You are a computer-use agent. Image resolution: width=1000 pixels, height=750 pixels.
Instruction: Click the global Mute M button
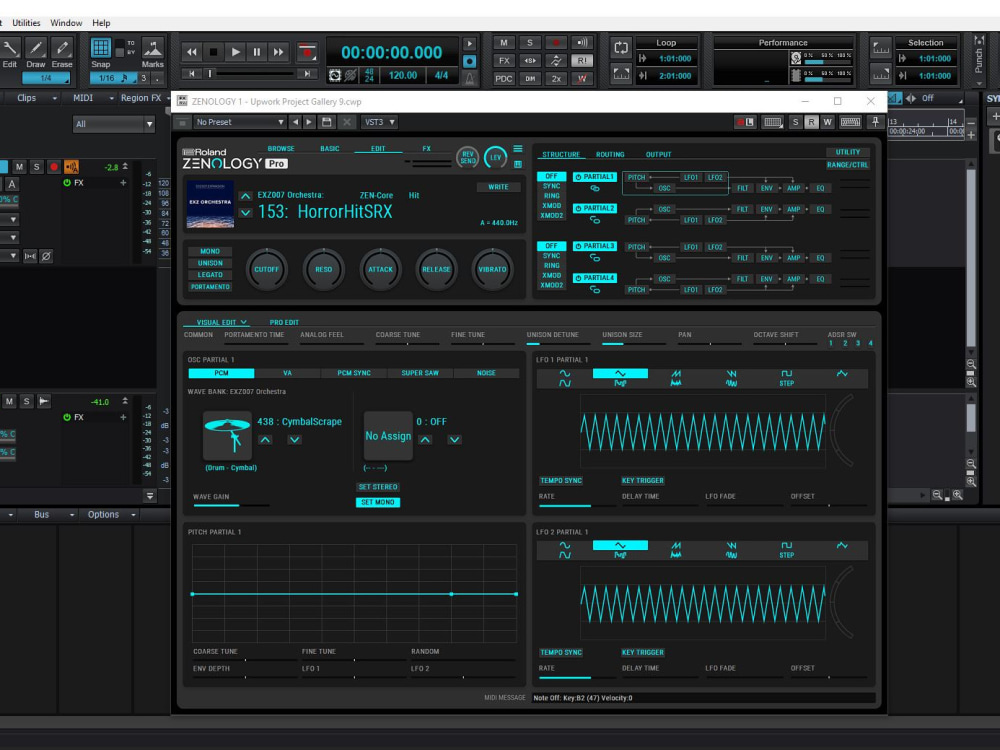point(504,43)
